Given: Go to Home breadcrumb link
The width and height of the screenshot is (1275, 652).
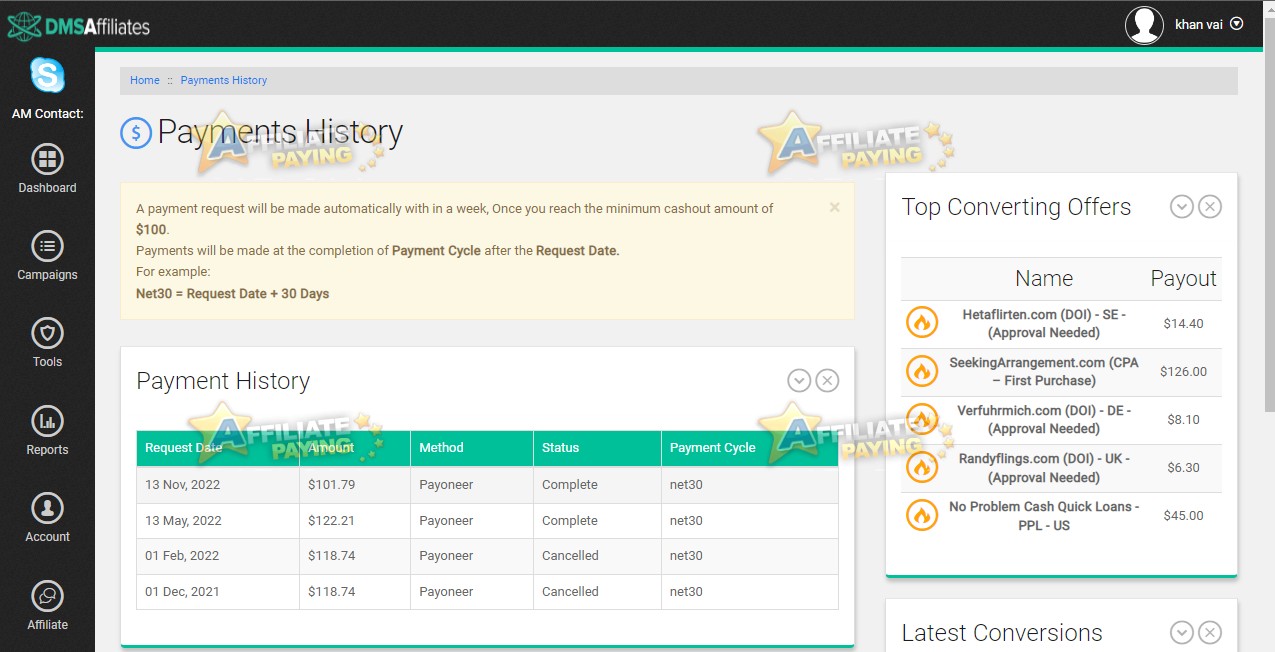Looking at the screenshot, I should [145, 80].
